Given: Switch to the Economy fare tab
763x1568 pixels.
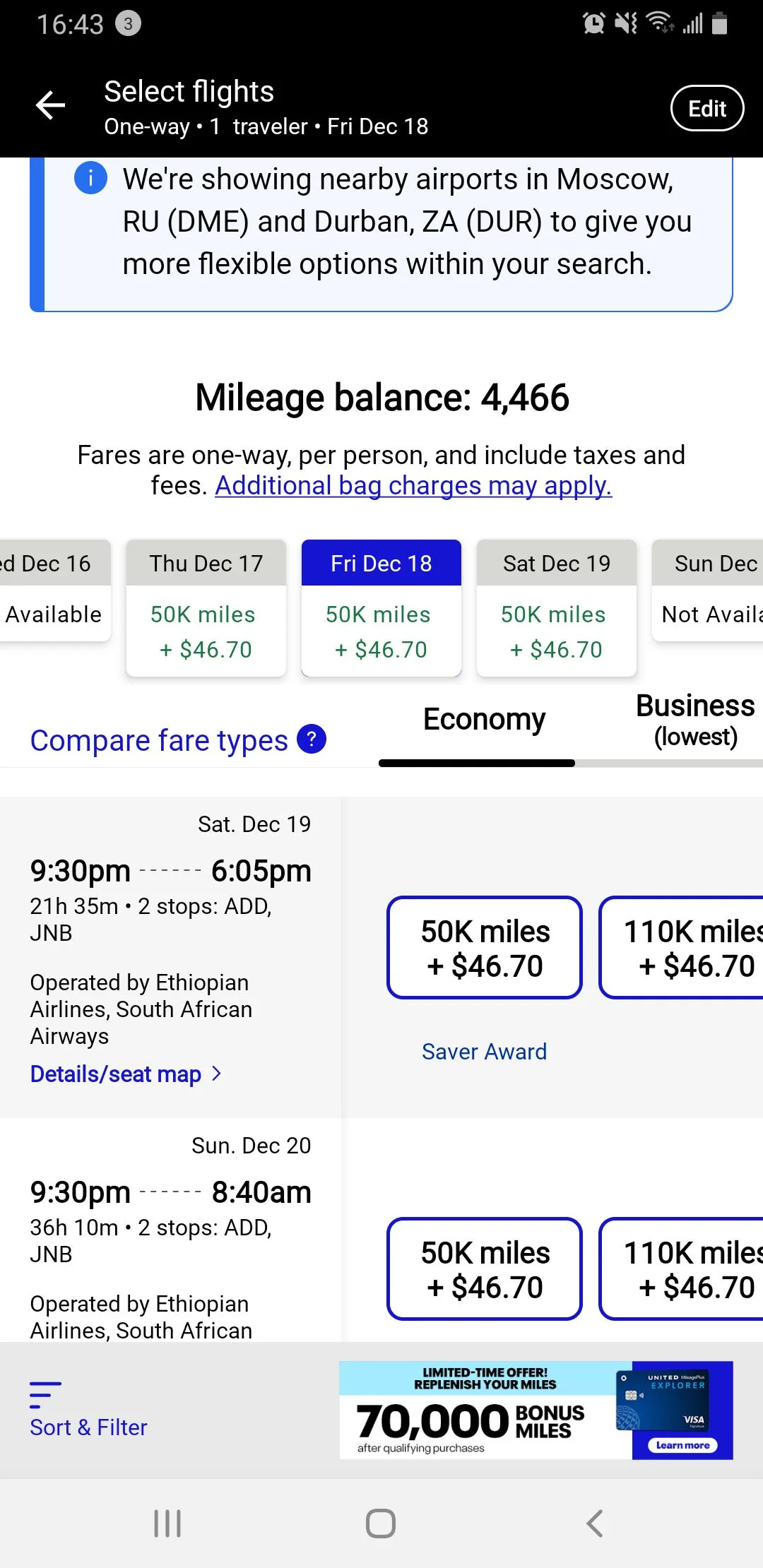Looking at the screenshot, I should (484, 720).
